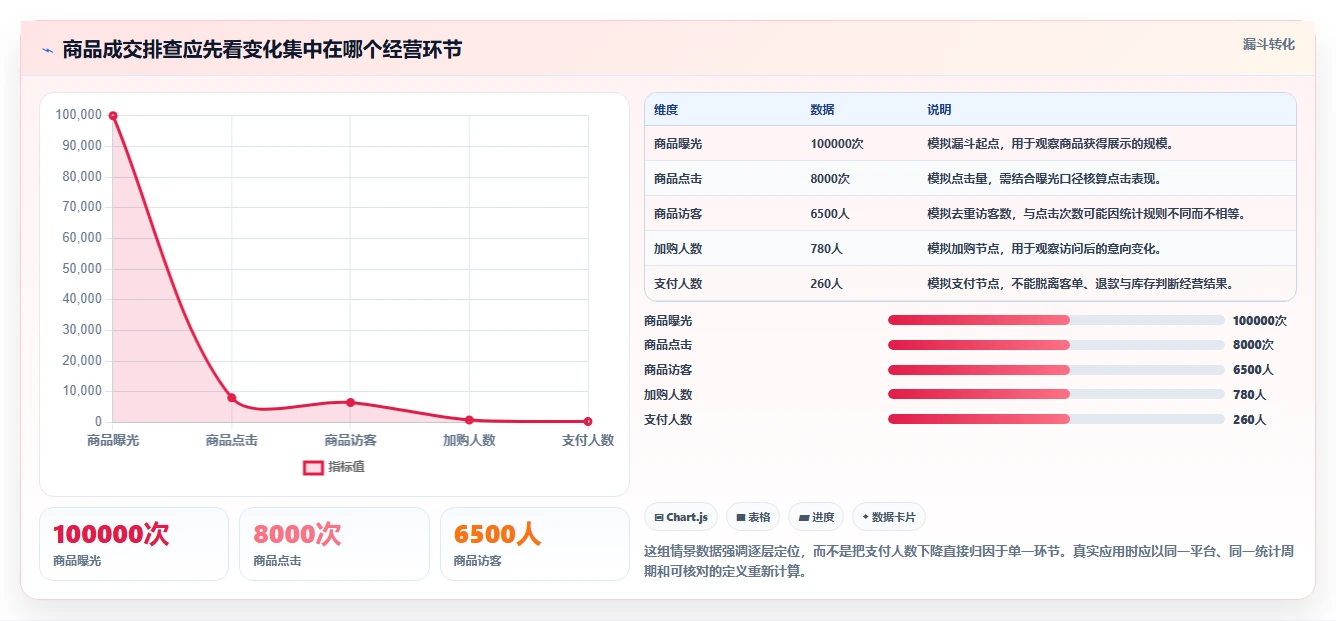The height and width of the screenshot is (621, 1336).
Task: Click the y-axis label 100,000
Action: (79, 115)
